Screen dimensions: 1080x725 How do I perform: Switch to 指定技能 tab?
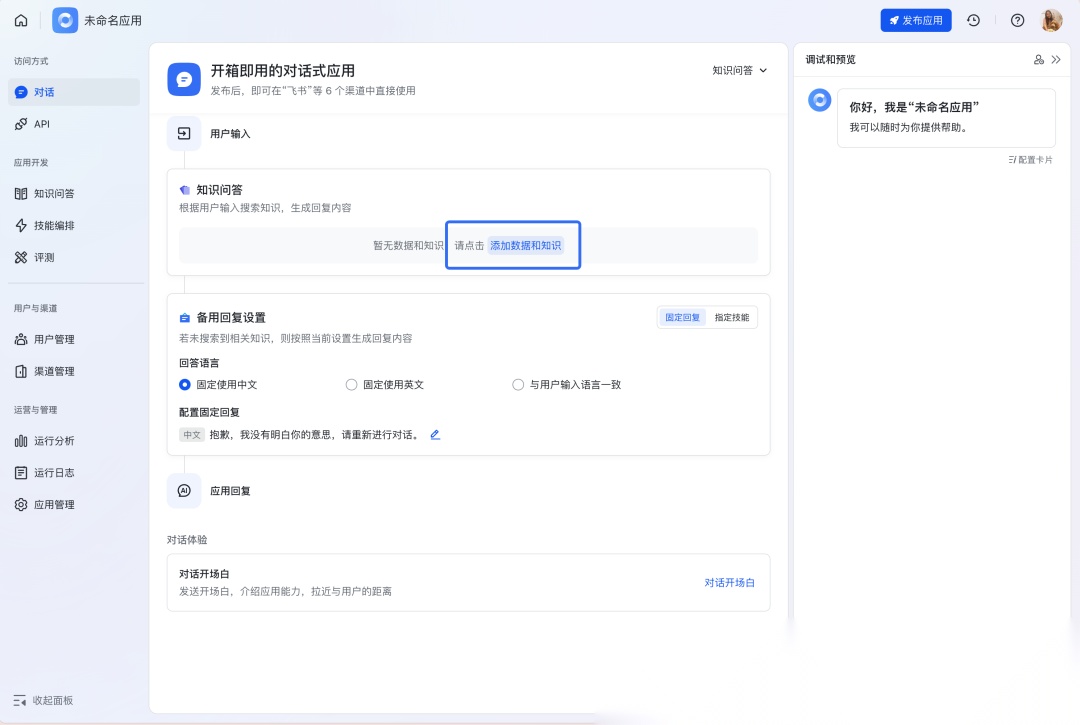731,317
